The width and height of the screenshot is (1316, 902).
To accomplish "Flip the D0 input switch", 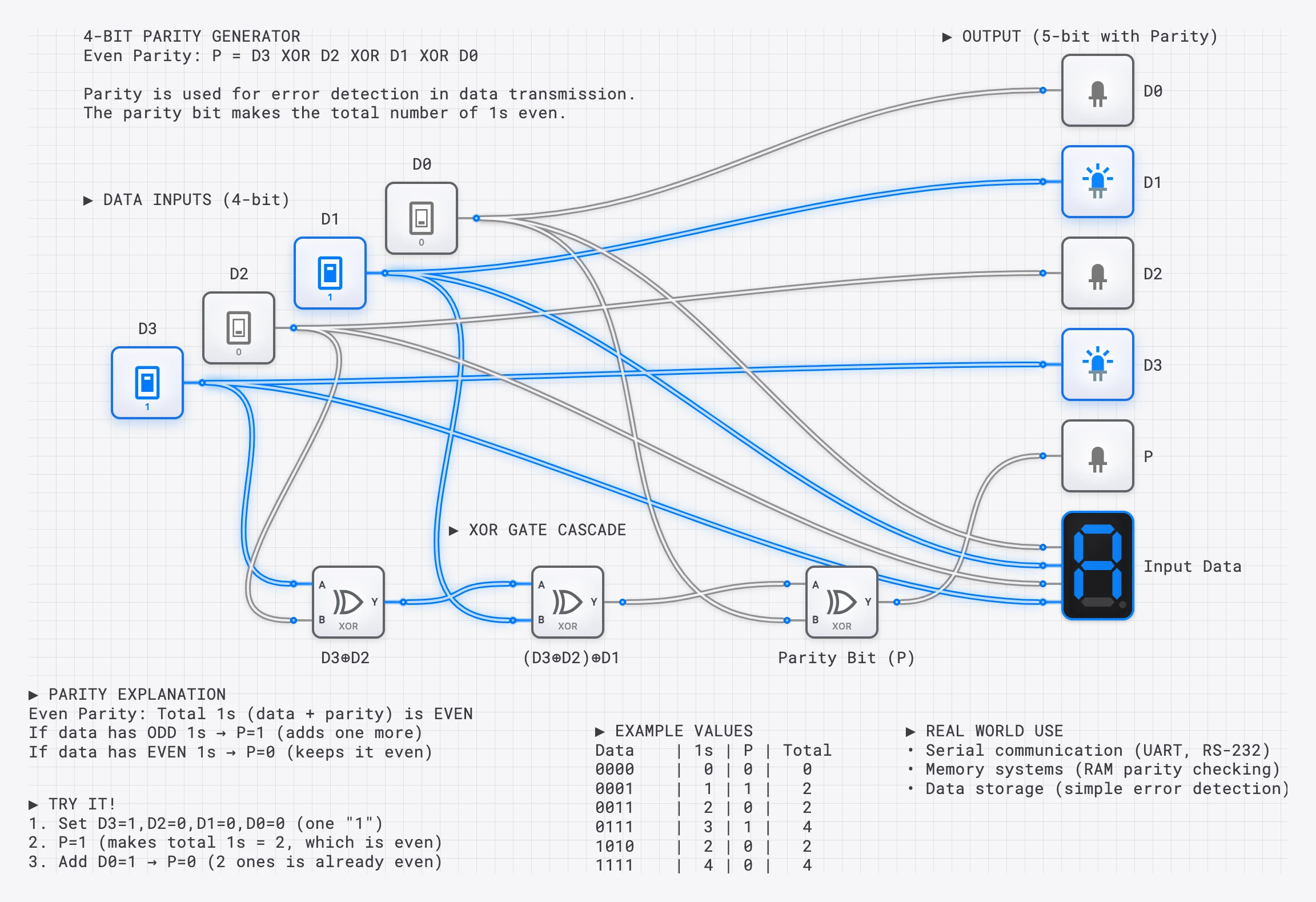I will [422, 218].
